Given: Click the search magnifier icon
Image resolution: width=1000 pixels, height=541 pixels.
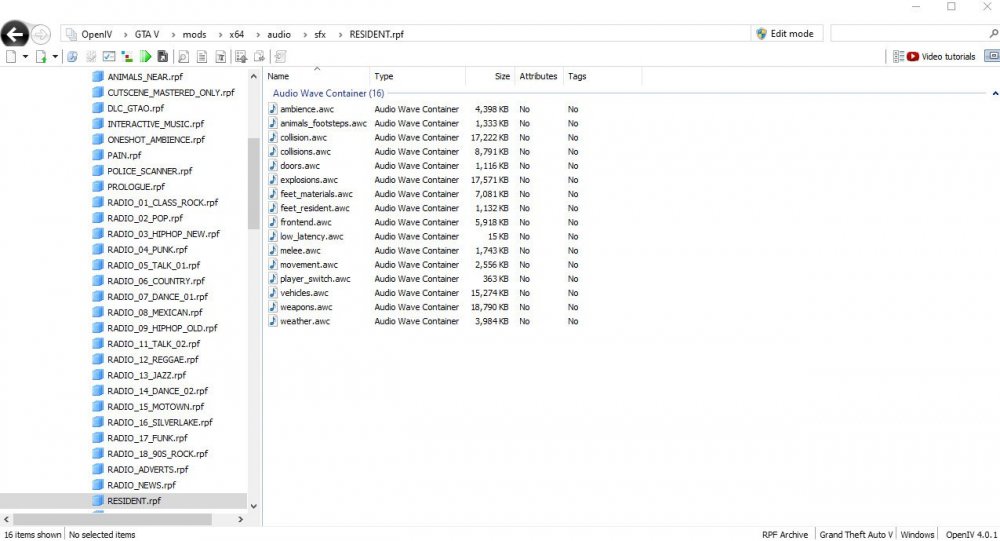Looking at the screenshot, I should click(x=993, y=34).
